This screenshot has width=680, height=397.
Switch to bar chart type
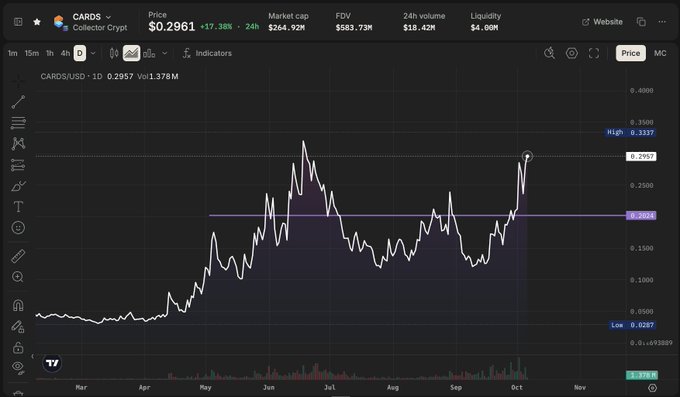pos(149,53)
